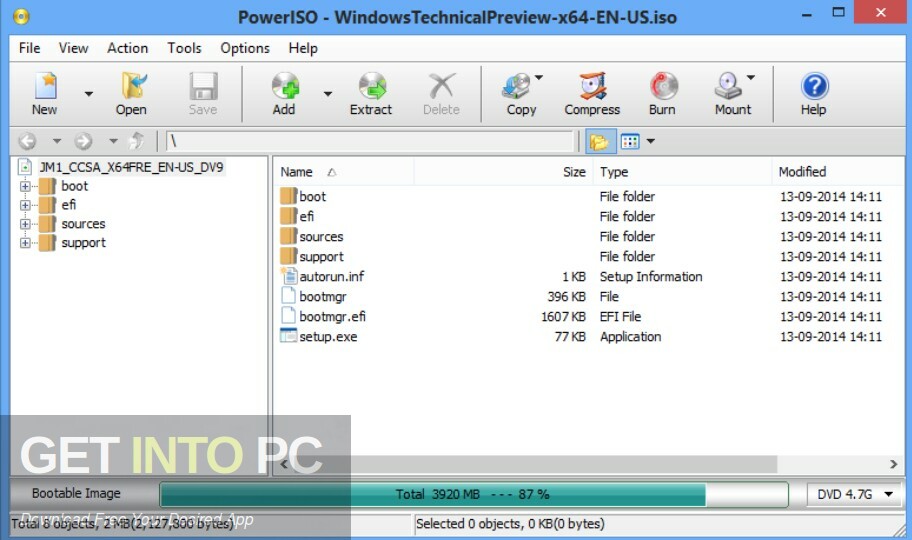Click the 396 KB size cell

point(566,296)
